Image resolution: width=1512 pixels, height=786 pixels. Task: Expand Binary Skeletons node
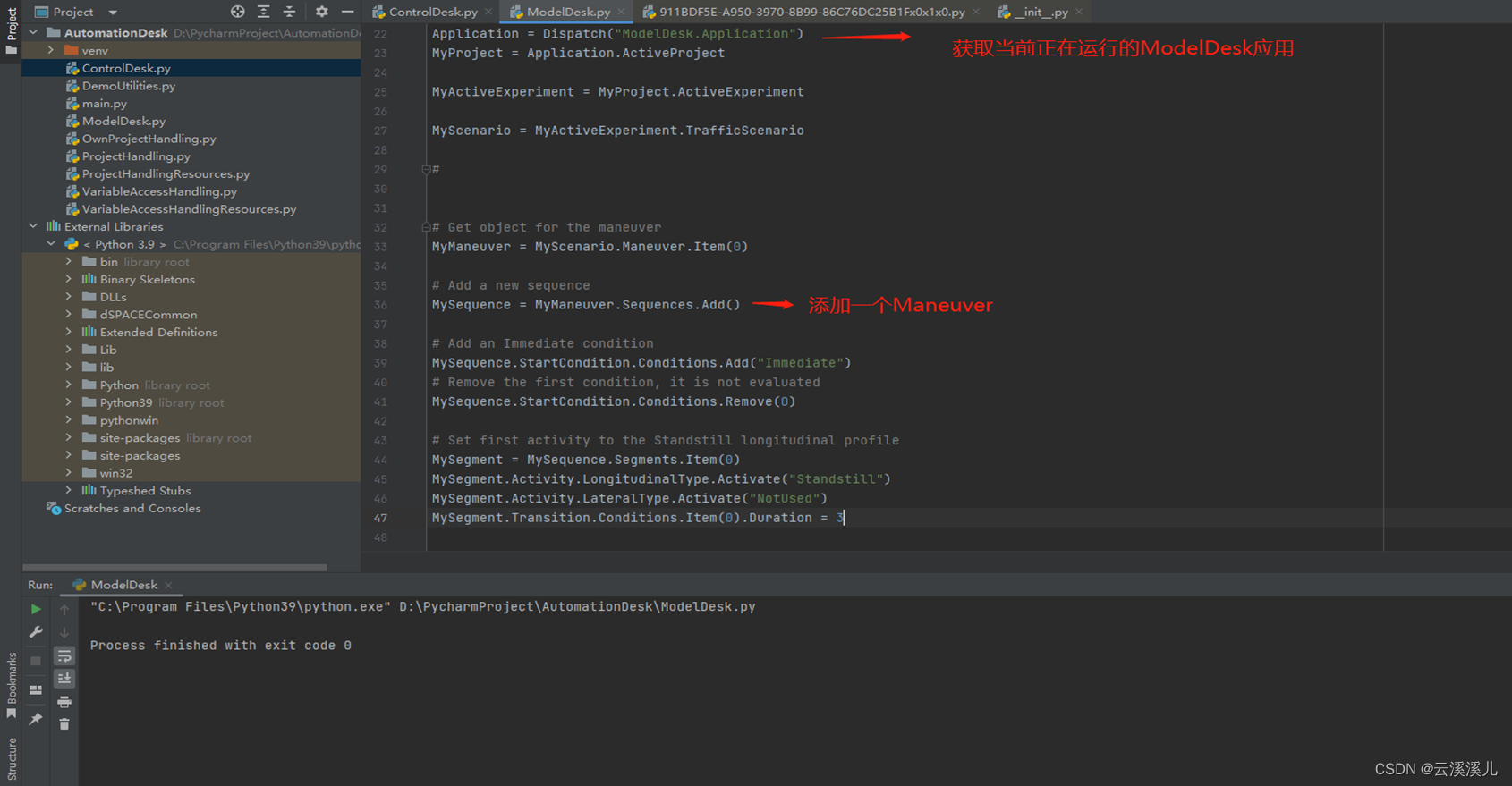pos(69,279)
